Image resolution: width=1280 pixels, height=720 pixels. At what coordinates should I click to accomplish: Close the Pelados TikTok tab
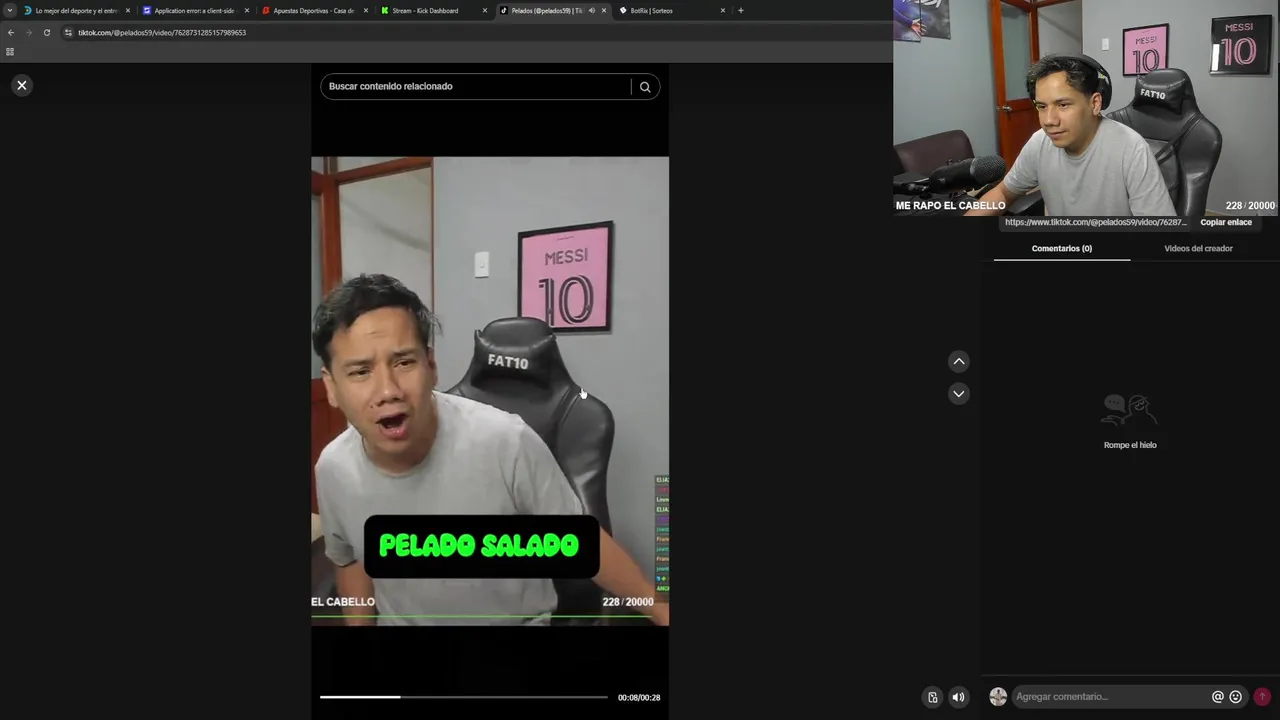(x=604, y=10)
